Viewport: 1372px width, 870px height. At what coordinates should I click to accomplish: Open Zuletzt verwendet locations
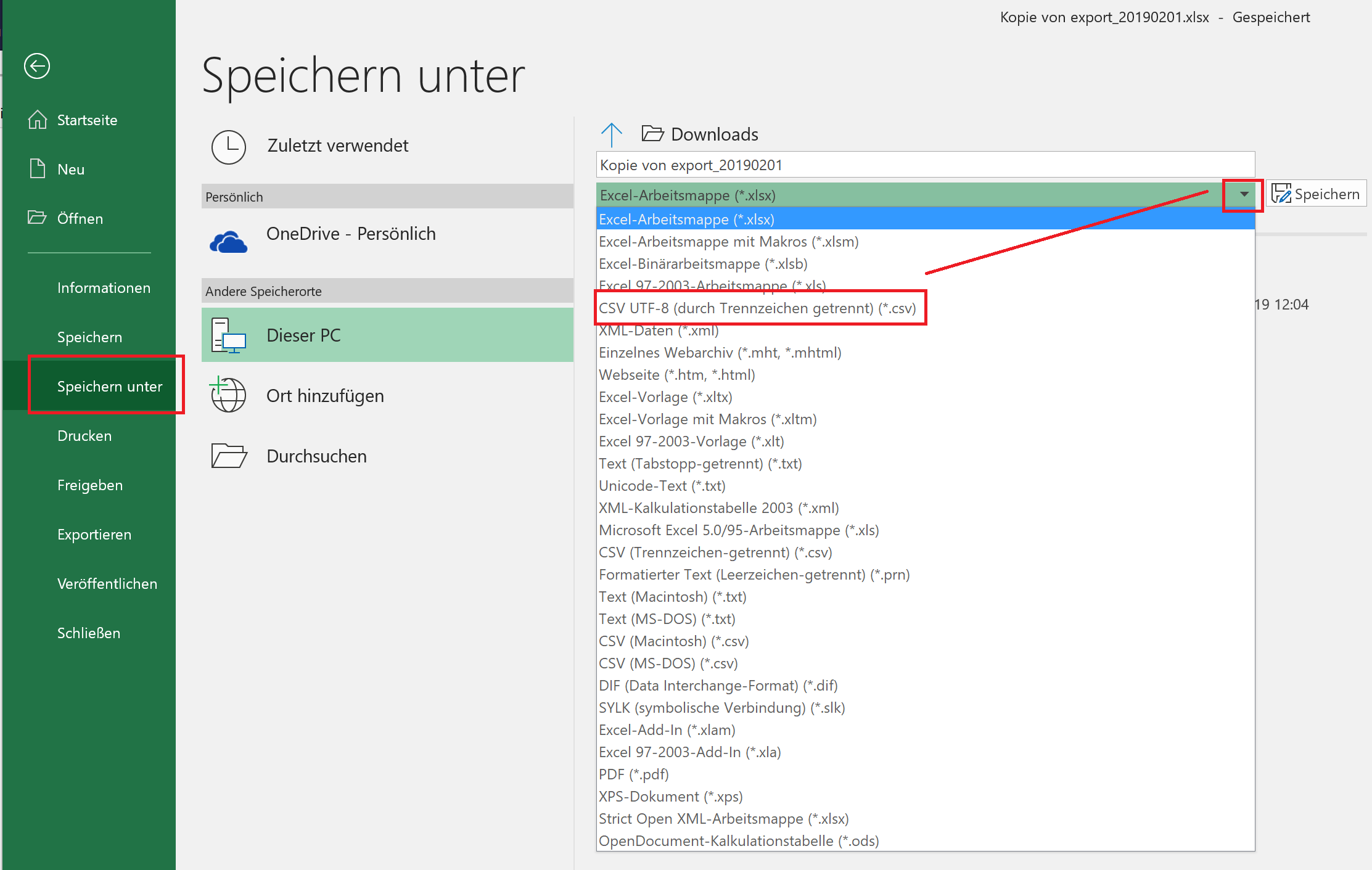tap(387, 146)
